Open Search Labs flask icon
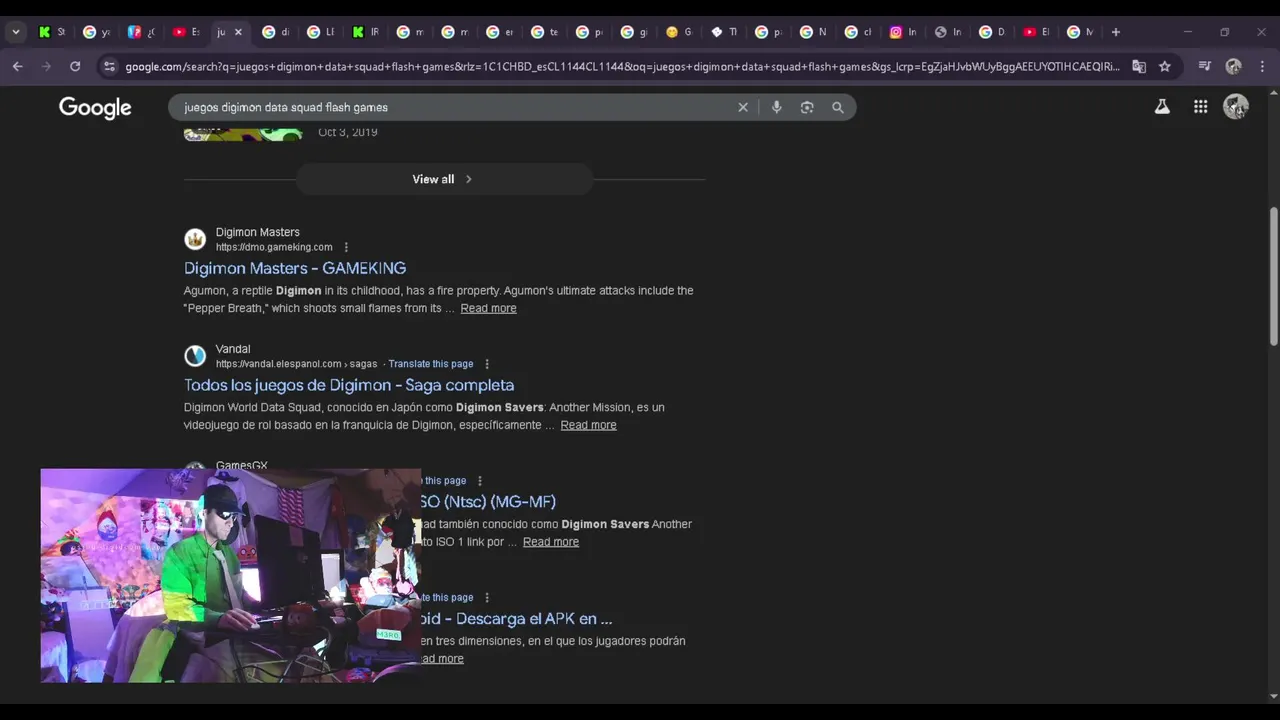Viewport: 1280px width, 720px height. point(1162,107)
